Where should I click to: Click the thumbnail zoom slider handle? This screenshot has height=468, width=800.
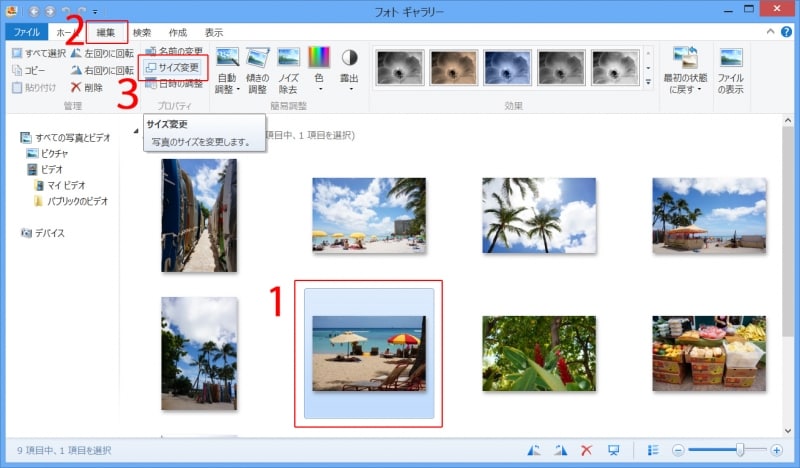(x=740, y=451)
